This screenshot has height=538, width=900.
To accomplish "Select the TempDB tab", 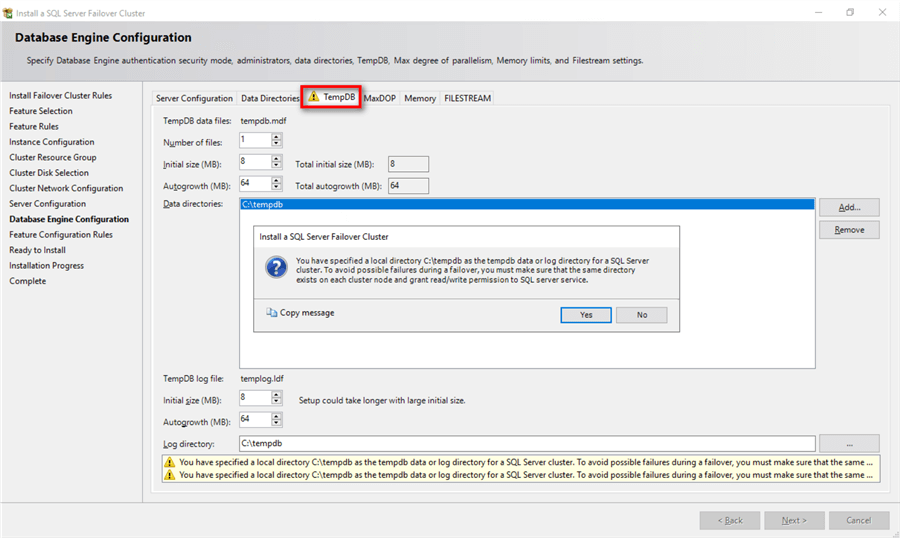I will (x=331, y=97).
